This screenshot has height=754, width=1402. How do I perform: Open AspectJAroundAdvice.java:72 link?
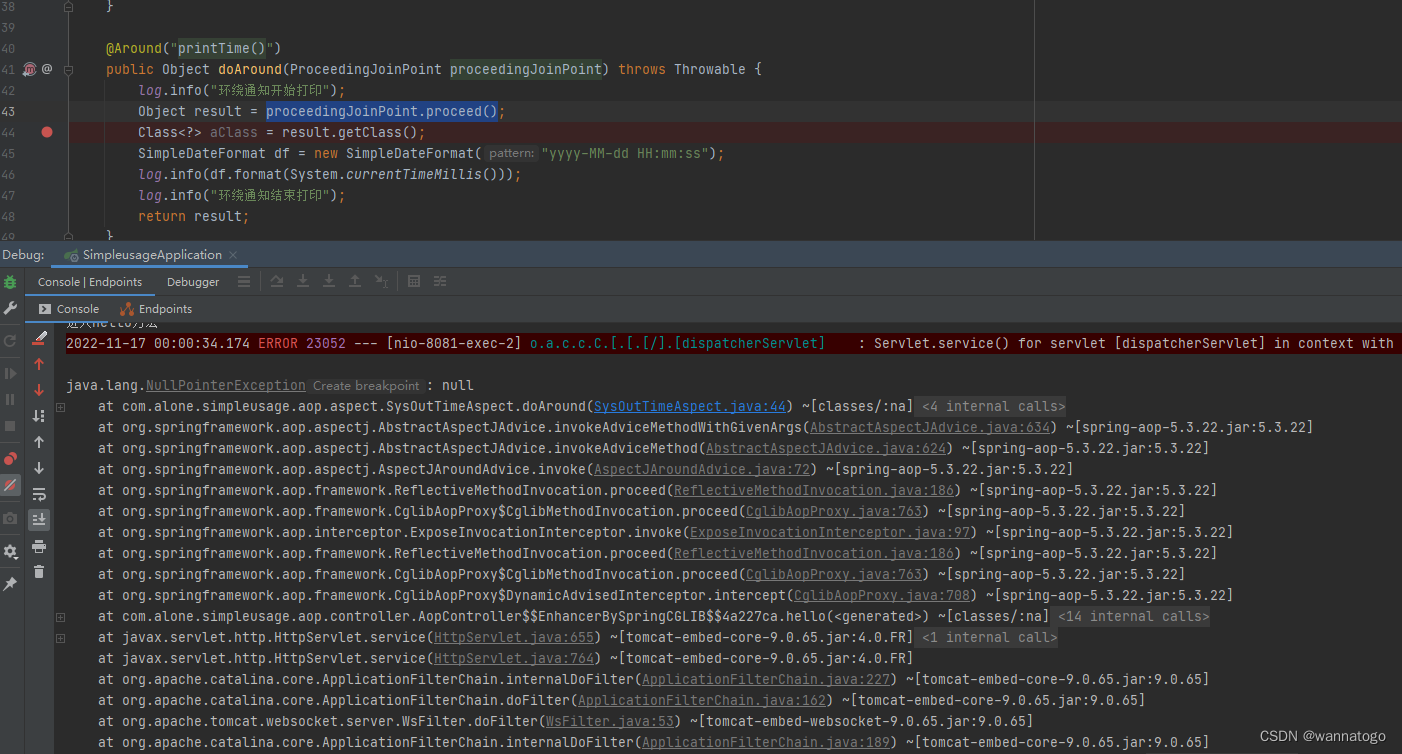701,469
